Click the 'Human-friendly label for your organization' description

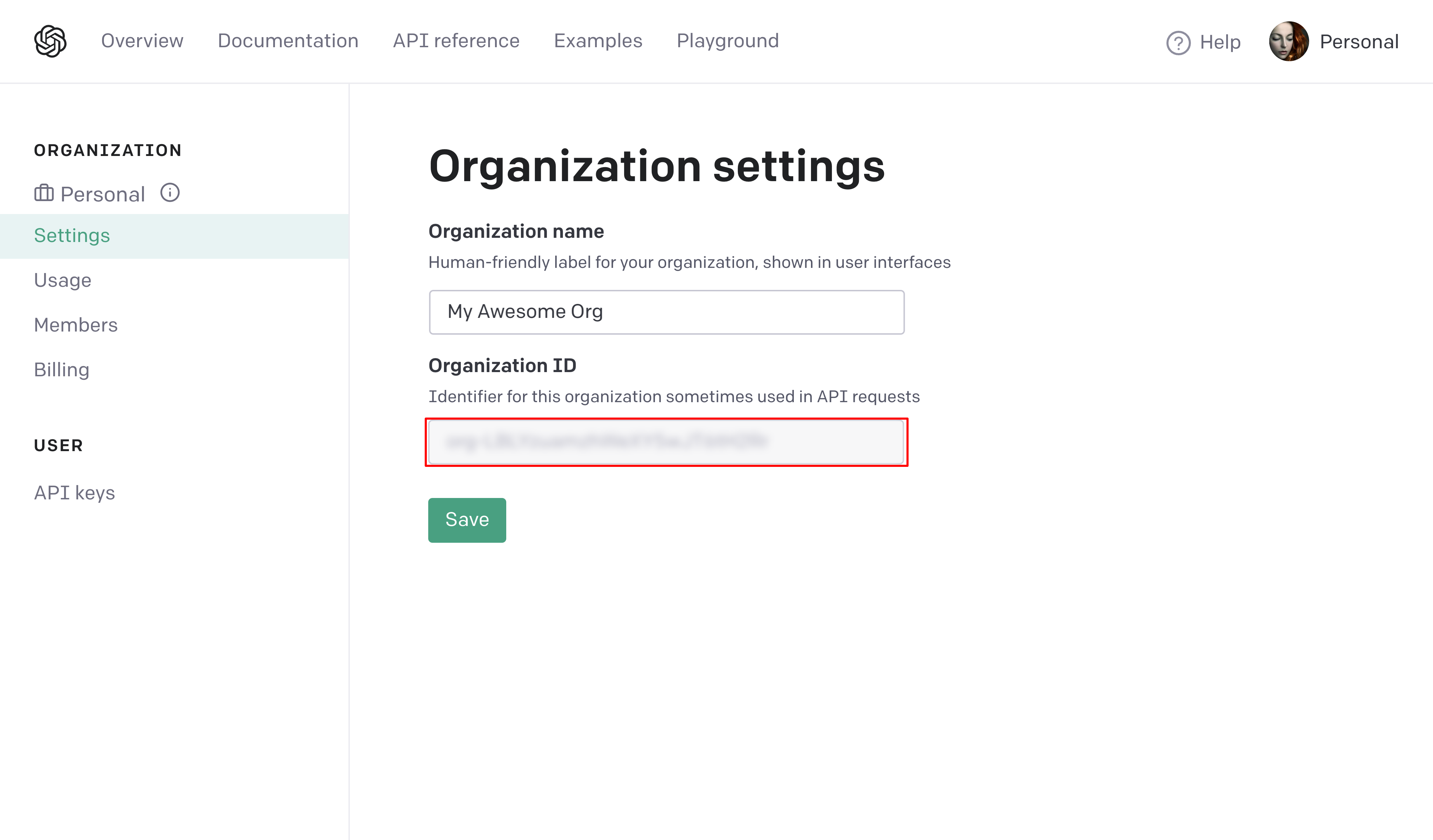[689, 263]
